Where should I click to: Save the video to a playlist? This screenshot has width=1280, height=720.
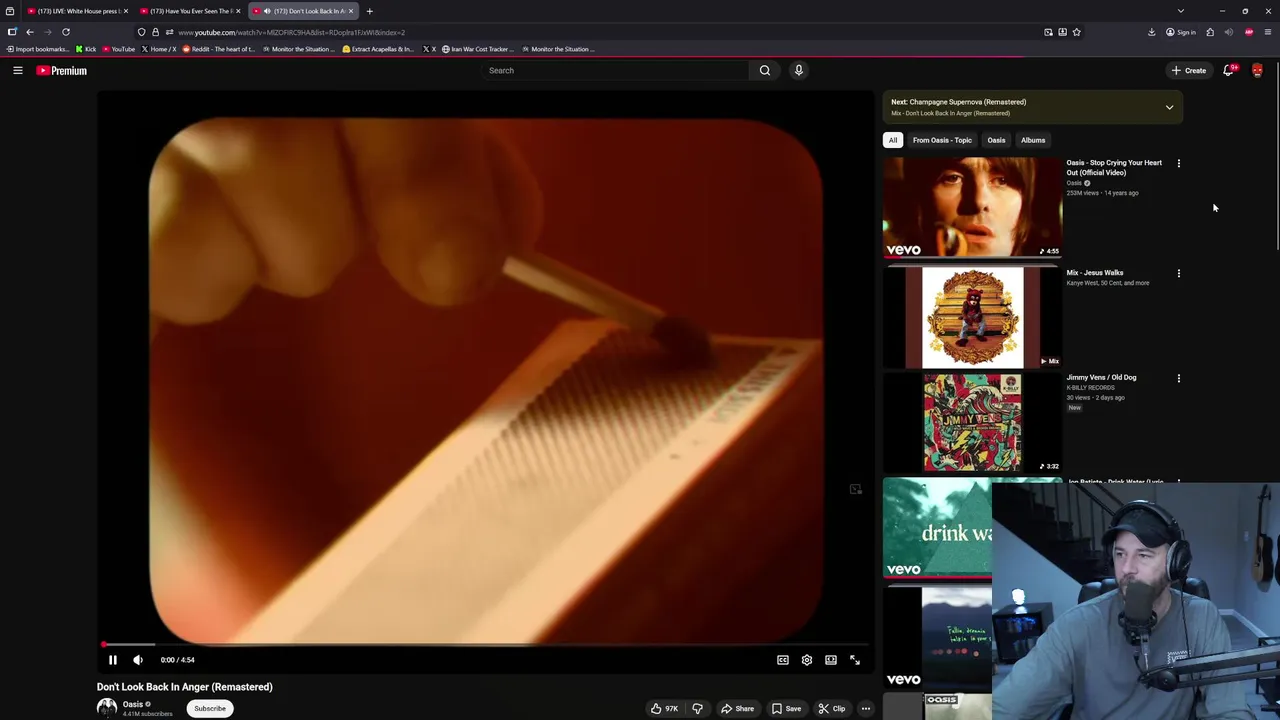pyautogui.click(x=786, y=708)
